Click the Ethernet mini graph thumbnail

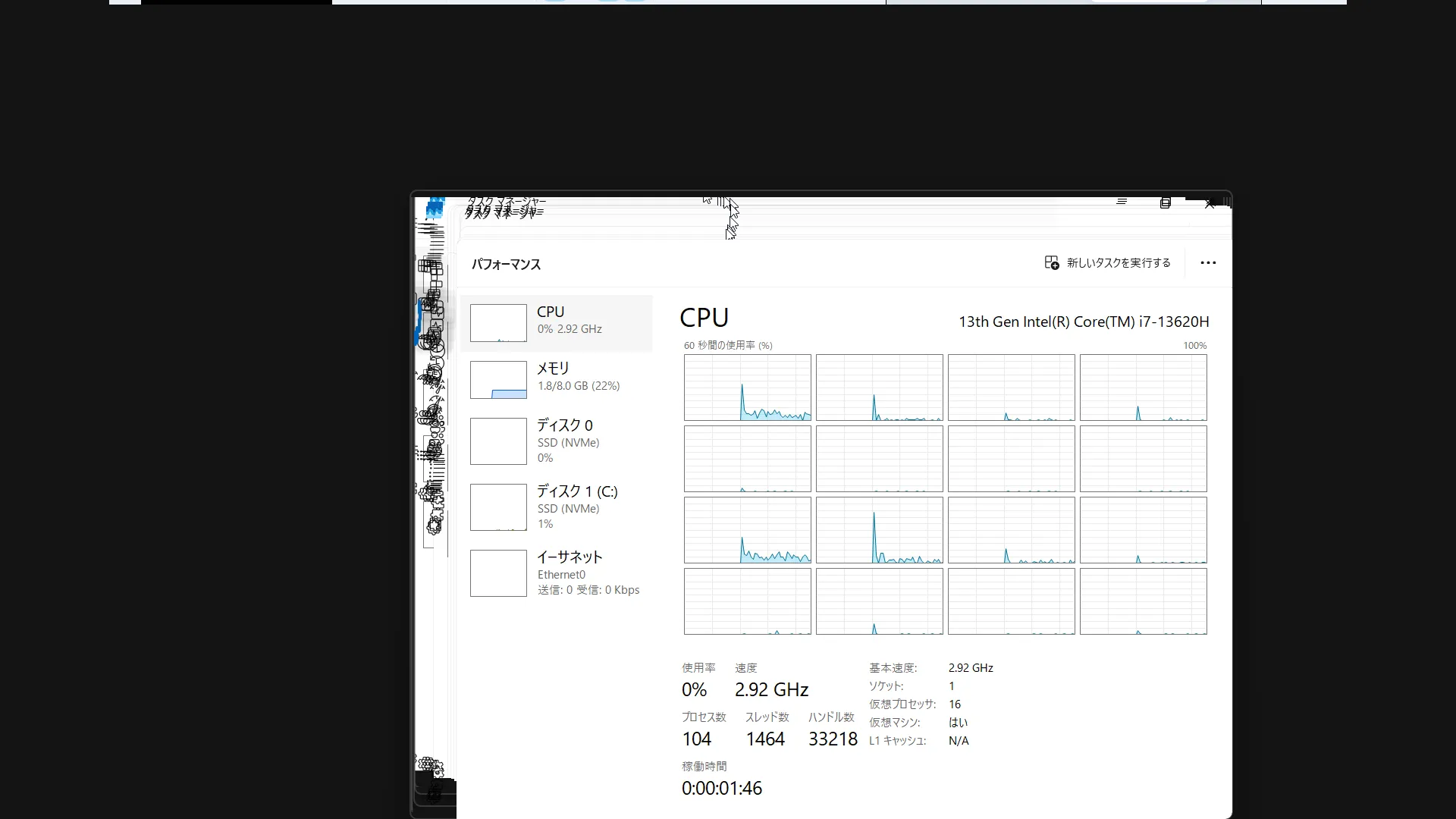pyautogui.click(x=498, y=573)
